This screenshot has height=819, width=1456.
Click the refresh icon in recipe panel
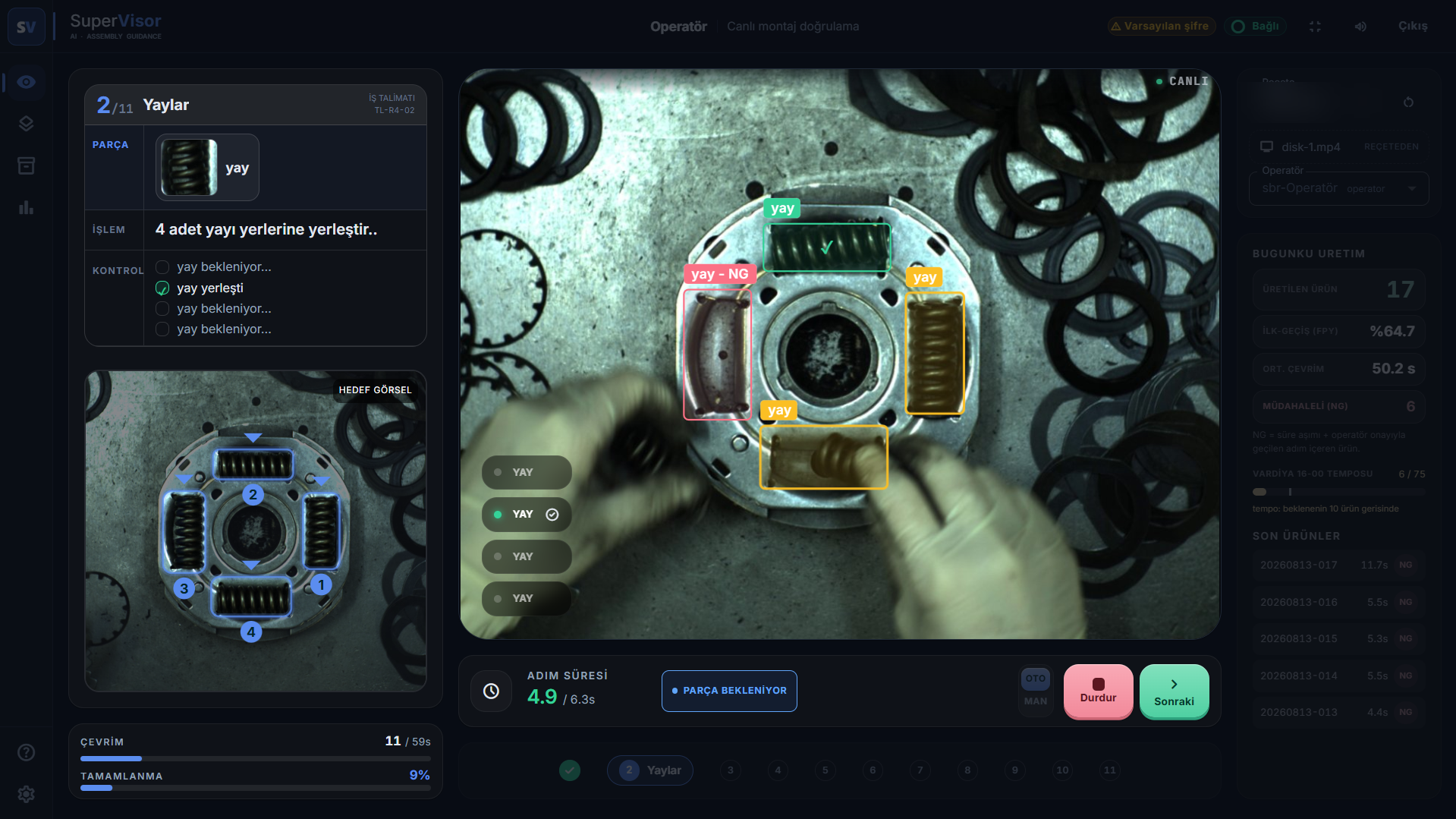1408,102
